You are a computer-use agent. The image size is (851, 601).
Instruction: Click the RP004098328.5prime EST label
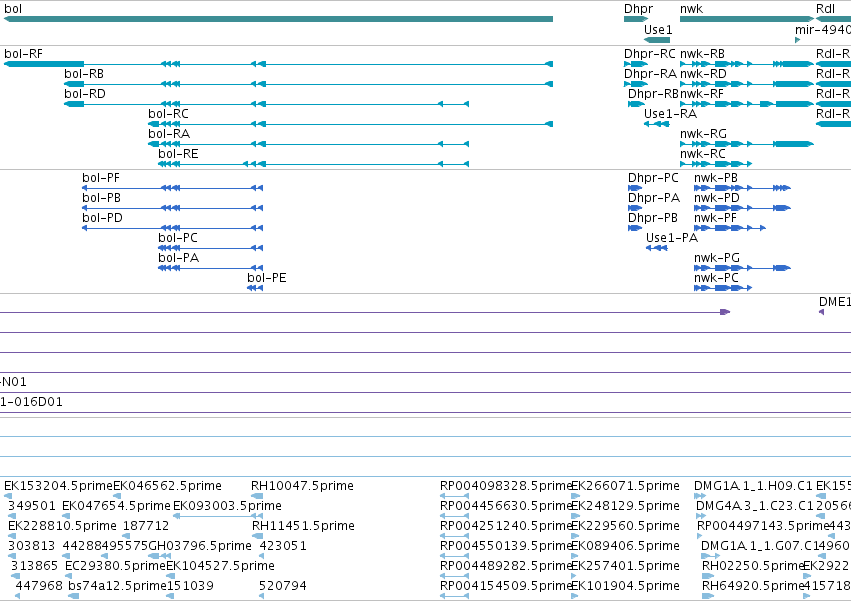click(x=506, y=486)
